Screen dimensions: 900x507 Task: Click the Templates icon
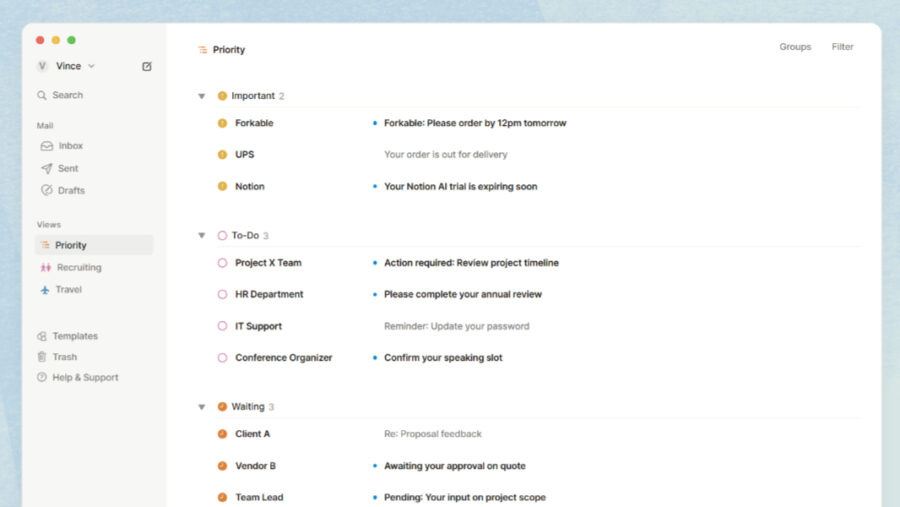(x=42, y=336)
